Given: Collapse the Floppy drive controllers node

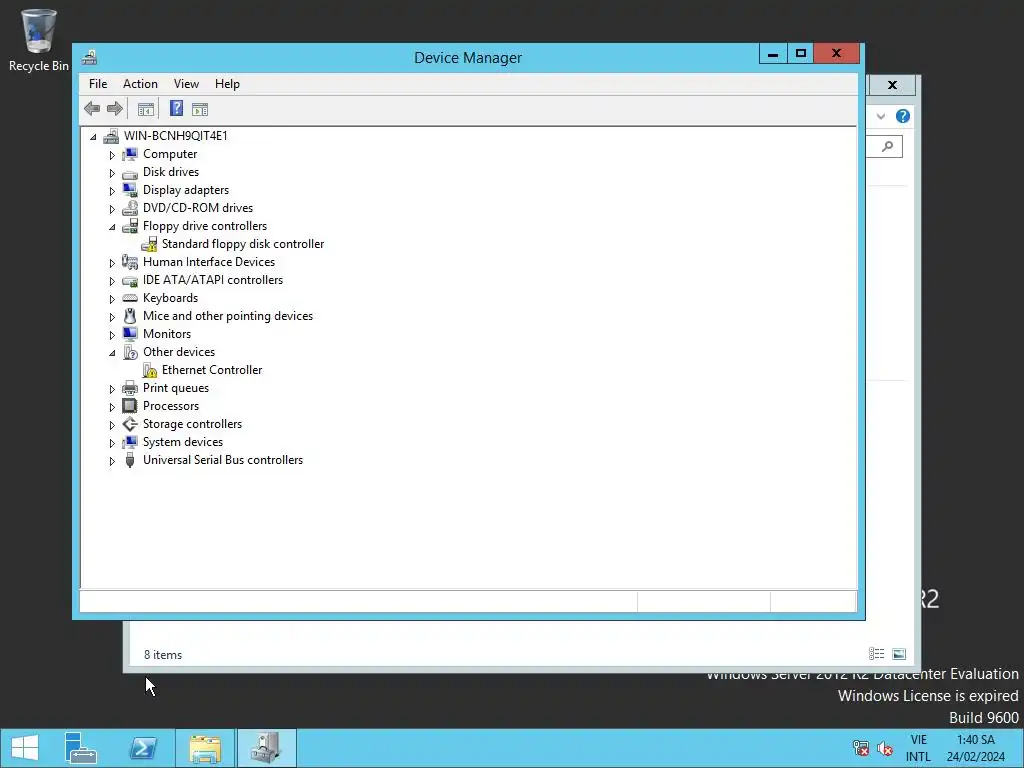Looking at the screenshot, I should click(x=112, y=227).
